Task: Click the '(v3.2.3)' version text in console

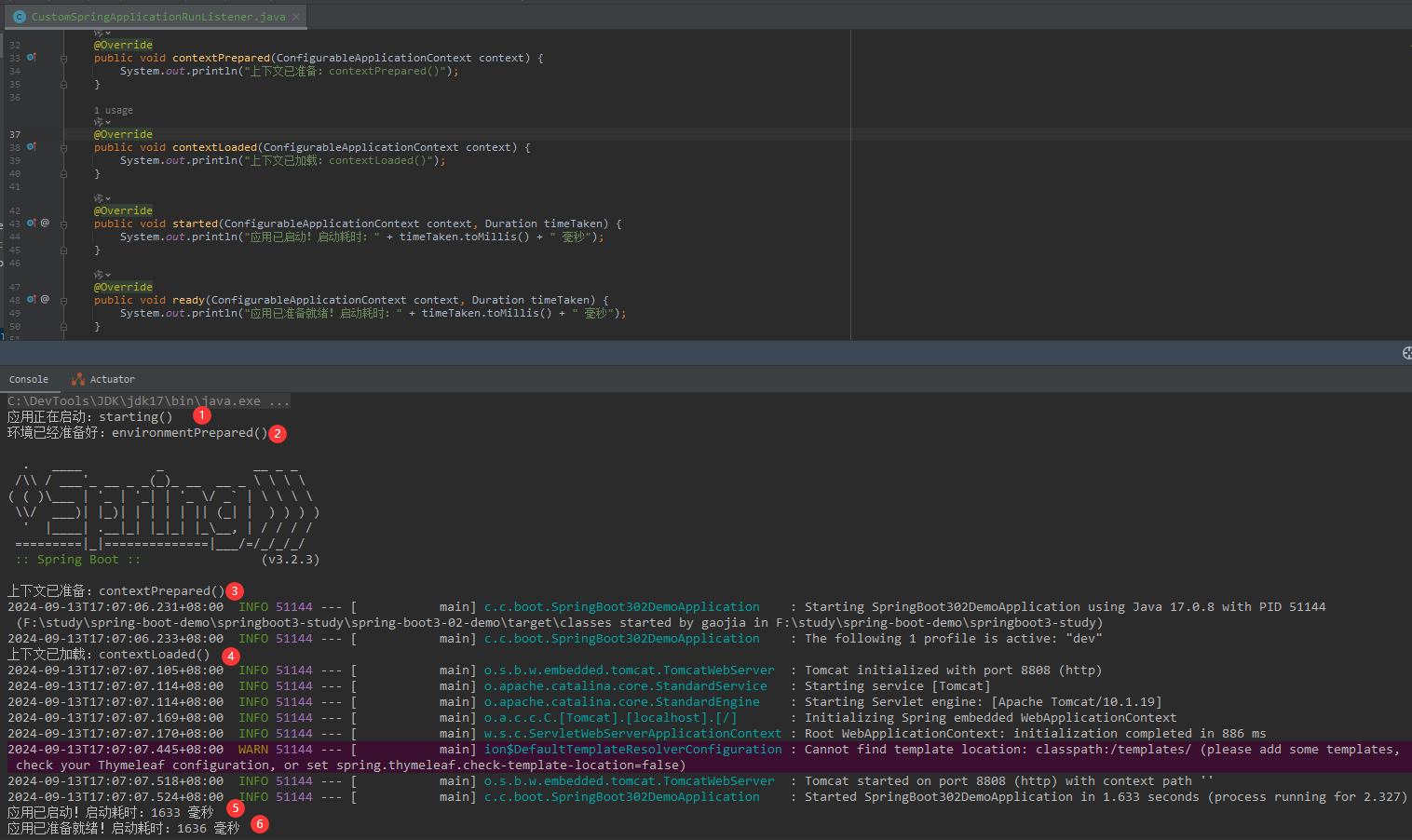Action: 290,560
